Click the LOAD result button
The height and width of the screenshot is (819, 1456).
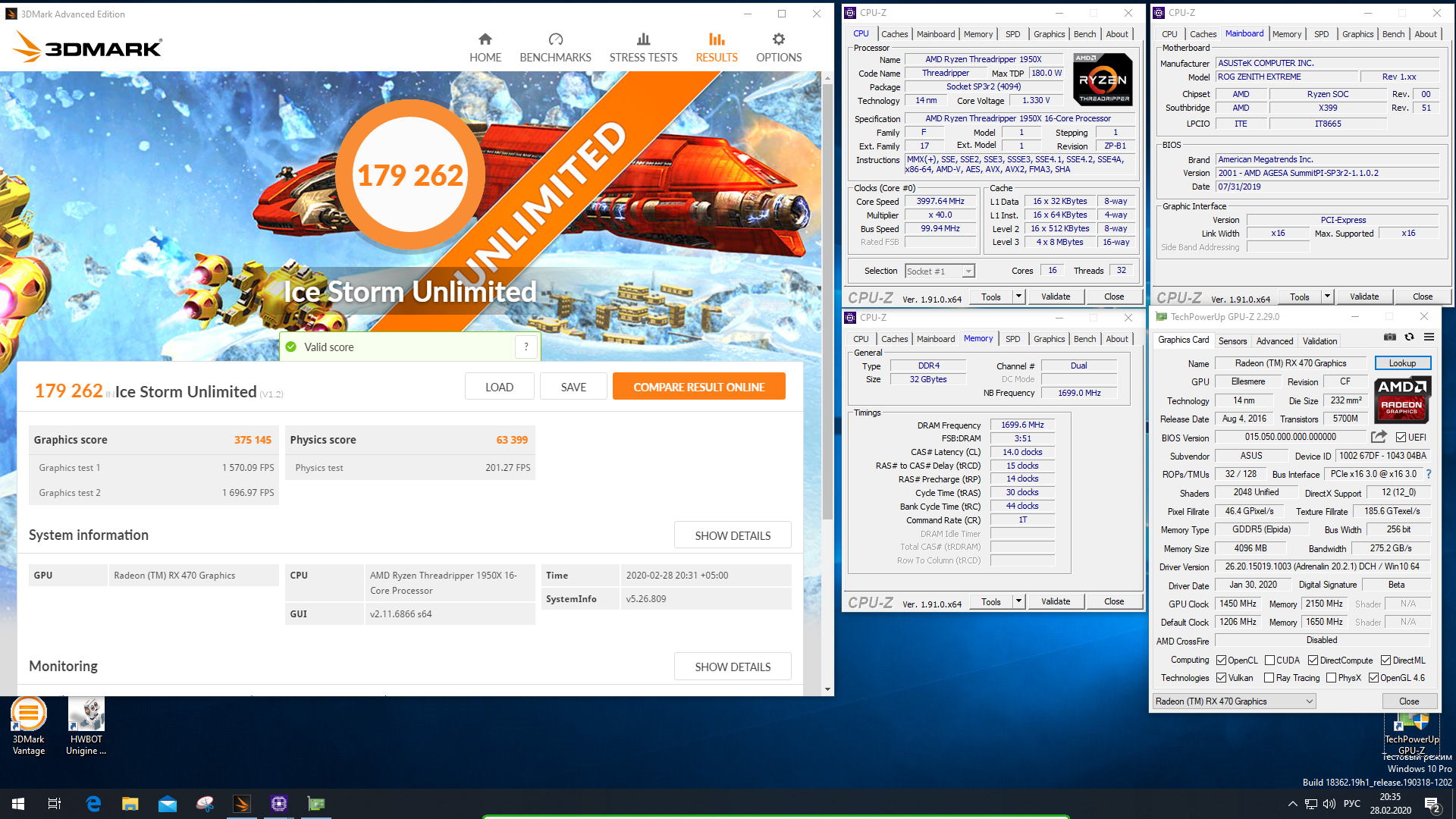(x=499, y=387)
